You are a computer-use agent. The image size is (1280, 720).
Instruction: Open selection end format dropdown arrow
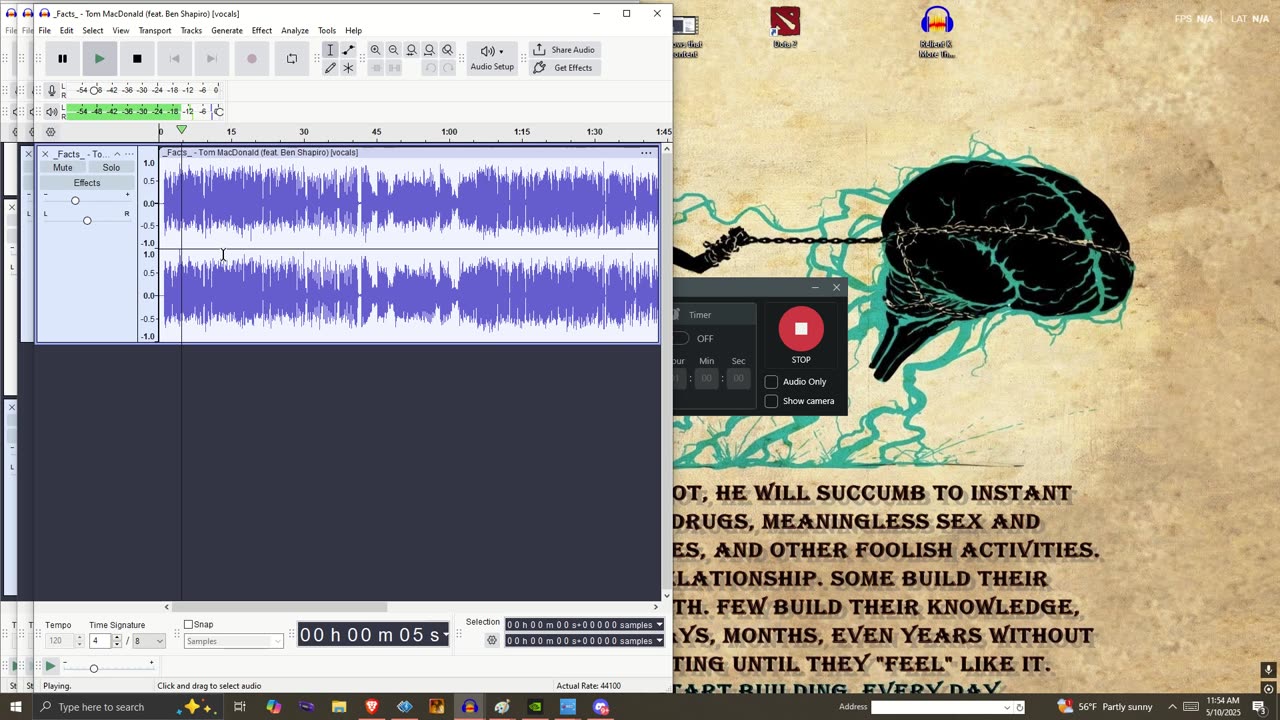click(x=658, y=641)
